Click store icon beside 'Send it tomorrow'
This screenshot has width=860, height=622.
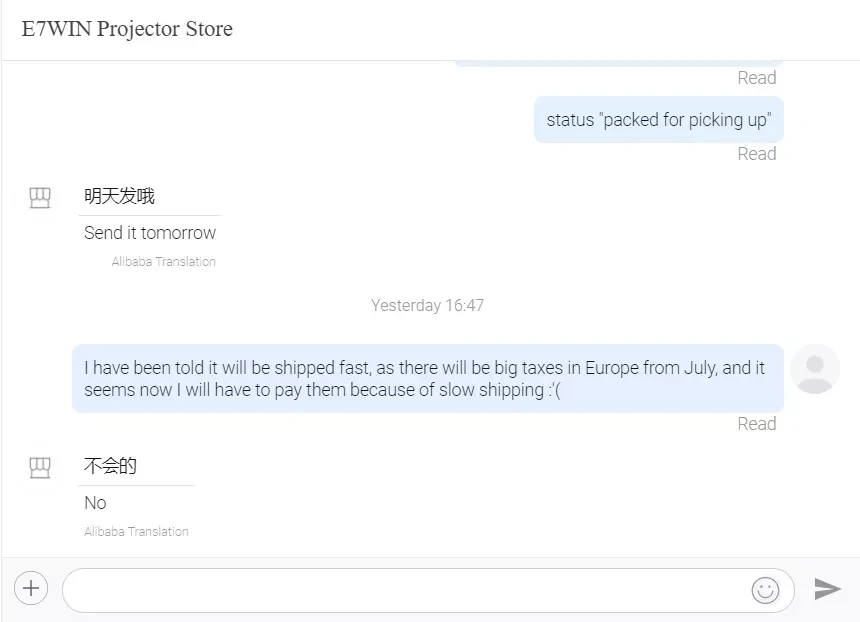[x=40, y=198]
